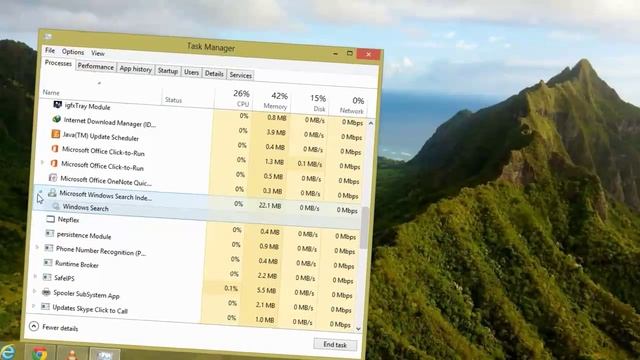This screenshot has width=640, height=360.
Task: Click the 0.1% CPU value
Action: [x=231, y=288]
